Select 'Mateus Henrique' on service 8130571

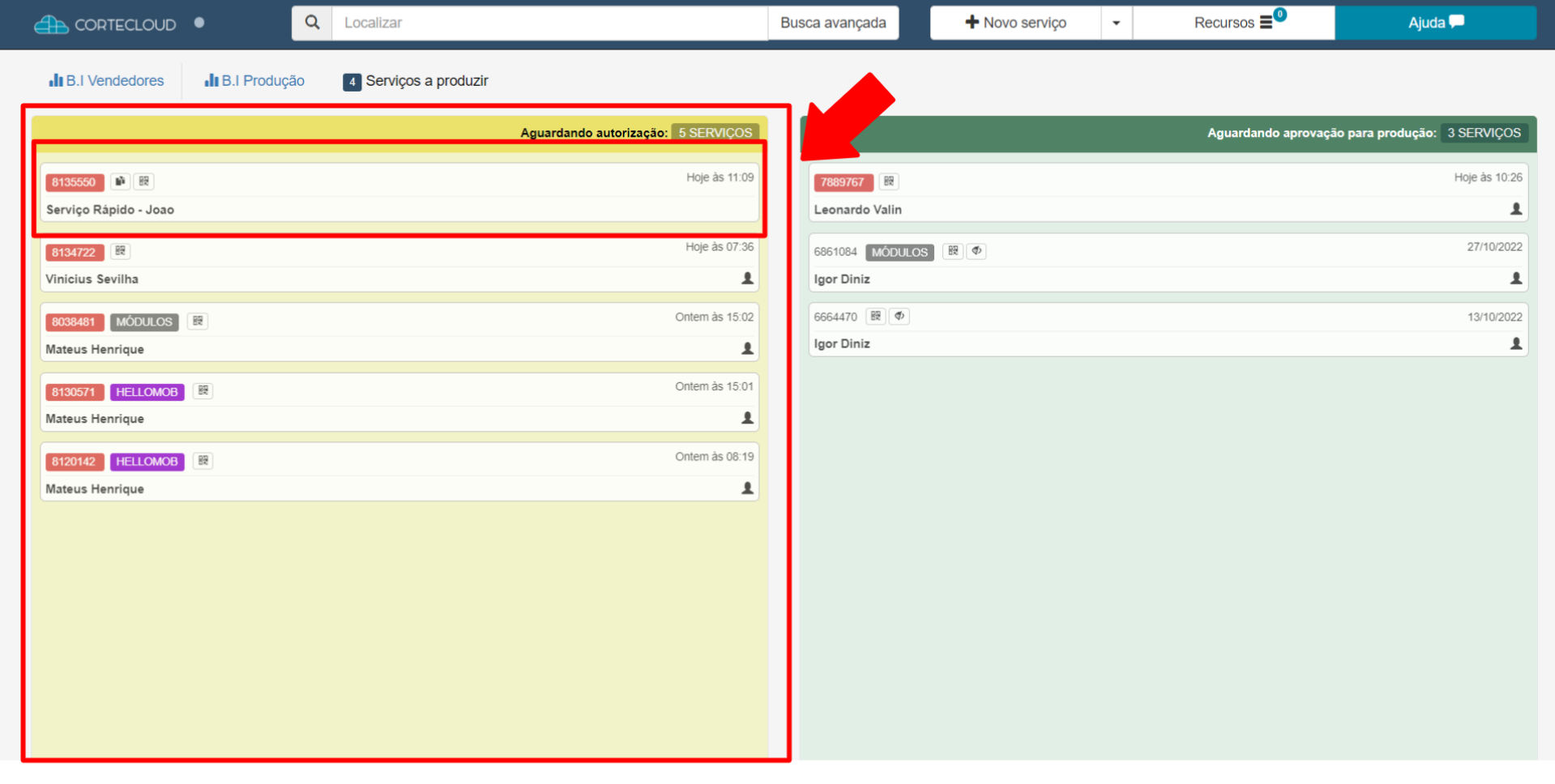tap(95, 419)
